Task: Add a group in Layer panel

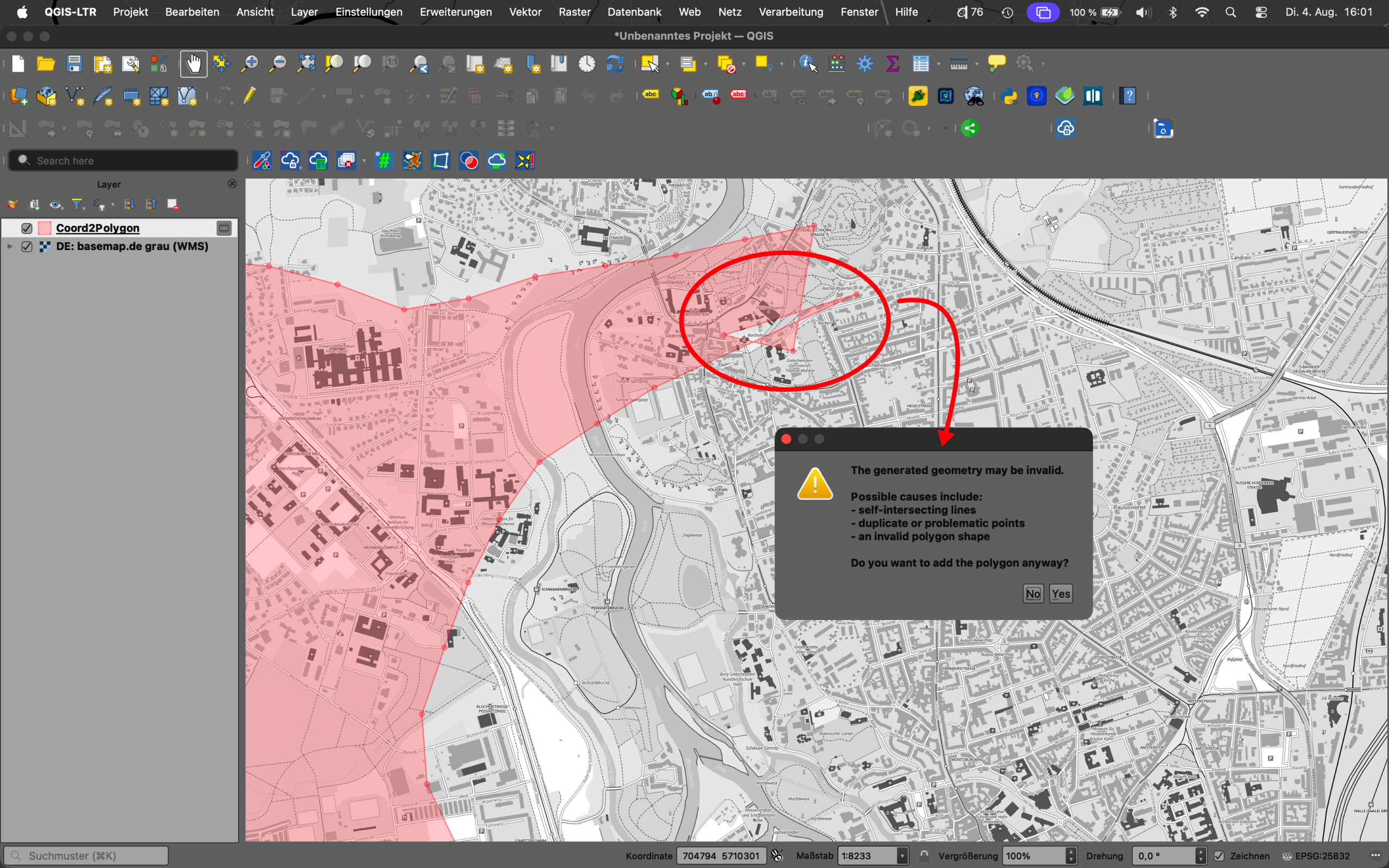Action: point(34,205)
